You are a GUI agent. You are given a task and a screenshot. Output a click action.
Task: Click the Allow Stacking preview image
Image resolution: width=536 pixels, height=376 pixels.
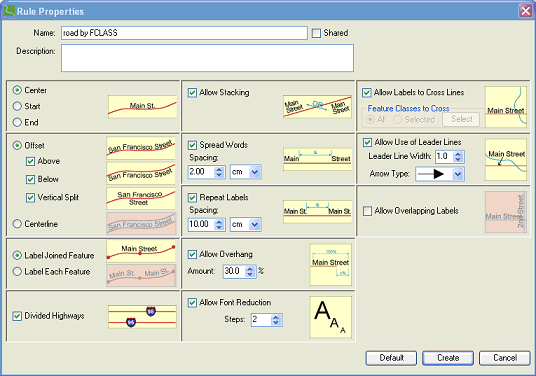(x=318, y=107)
